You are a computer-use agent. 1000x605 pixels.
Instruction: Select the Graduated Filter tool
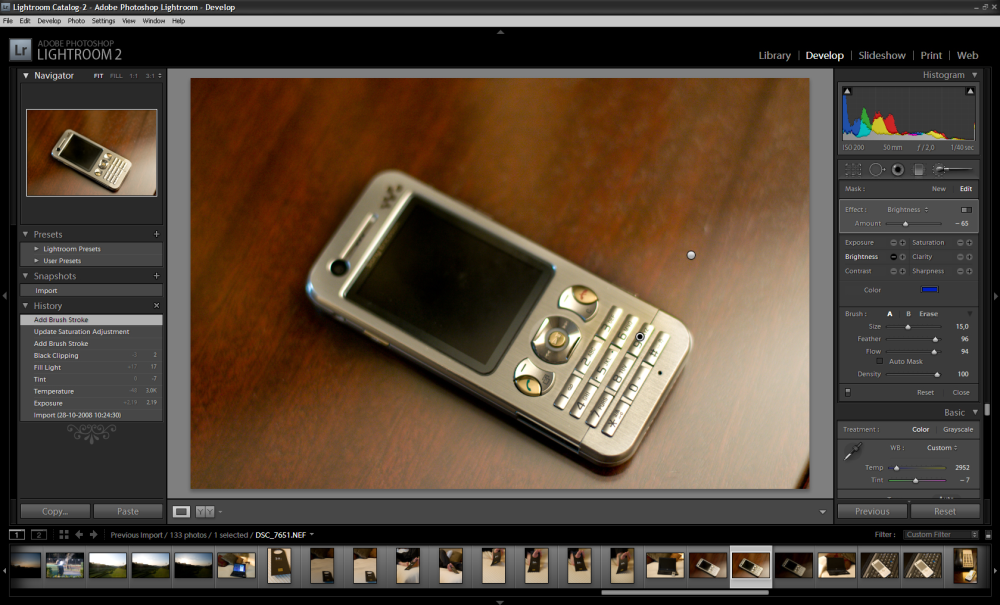pos(919,170)
